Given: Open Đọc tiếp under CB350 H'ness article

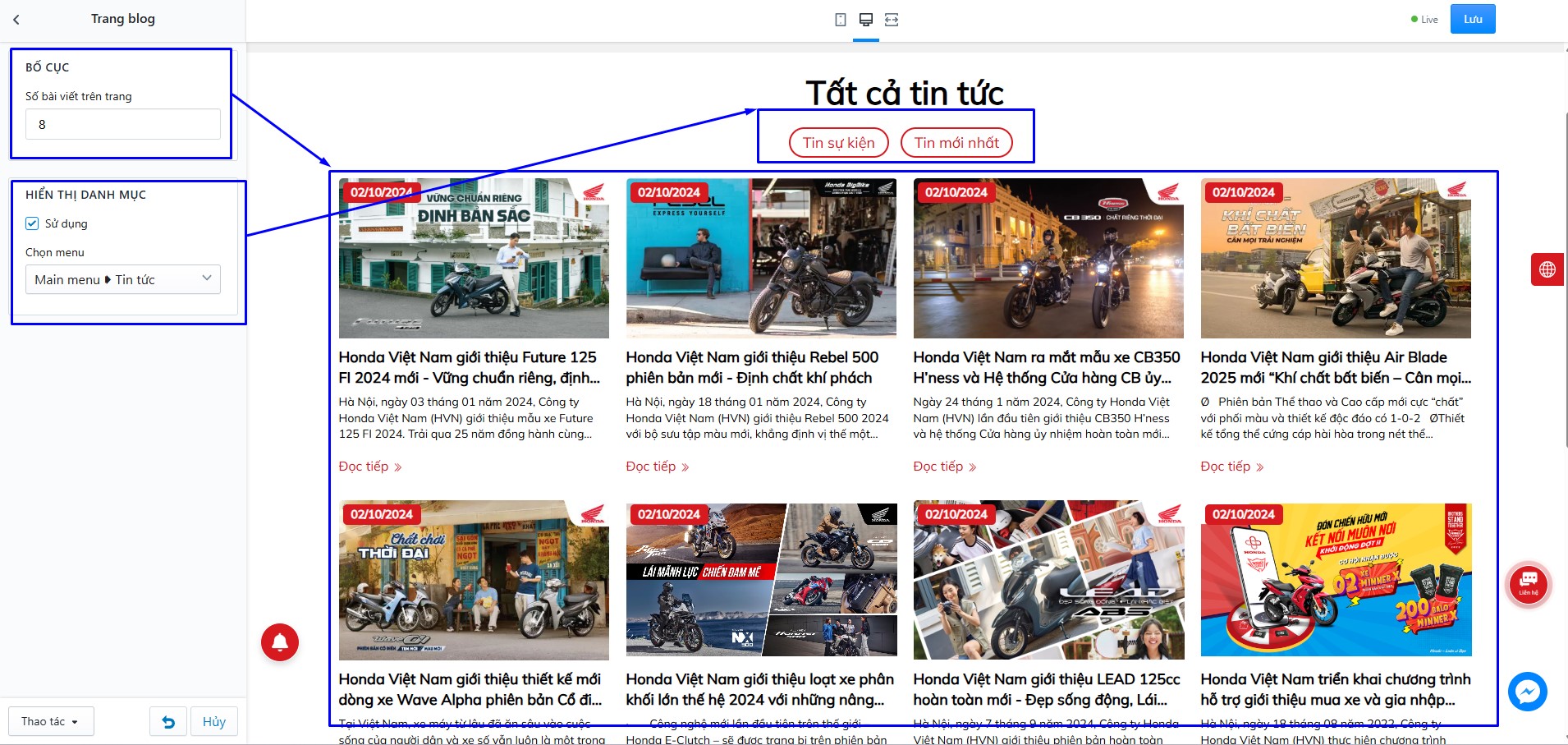Looking at the screenshot, I should pos(945,467).
